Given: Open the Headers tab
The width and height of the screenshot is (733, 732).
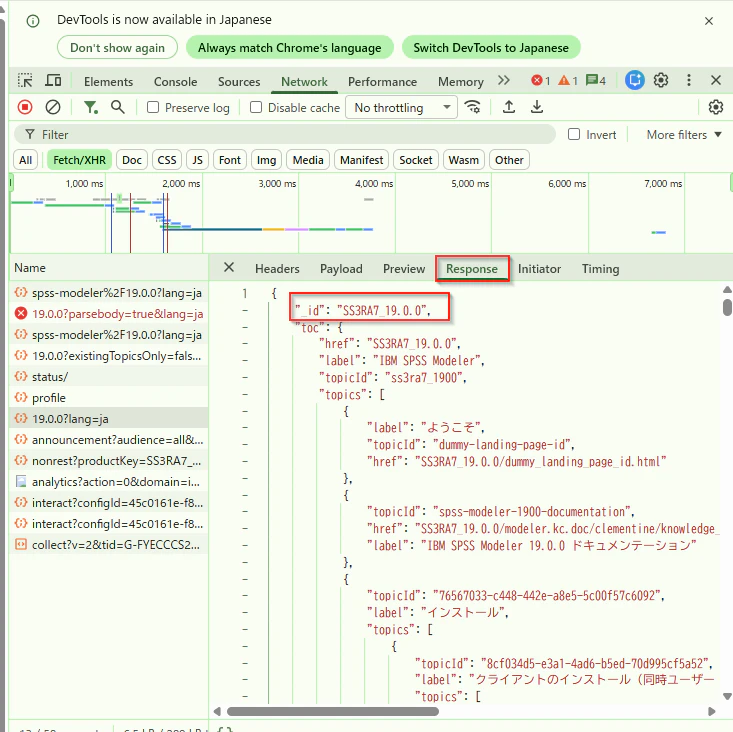Looking at the screenshot, I should point(277,269).
